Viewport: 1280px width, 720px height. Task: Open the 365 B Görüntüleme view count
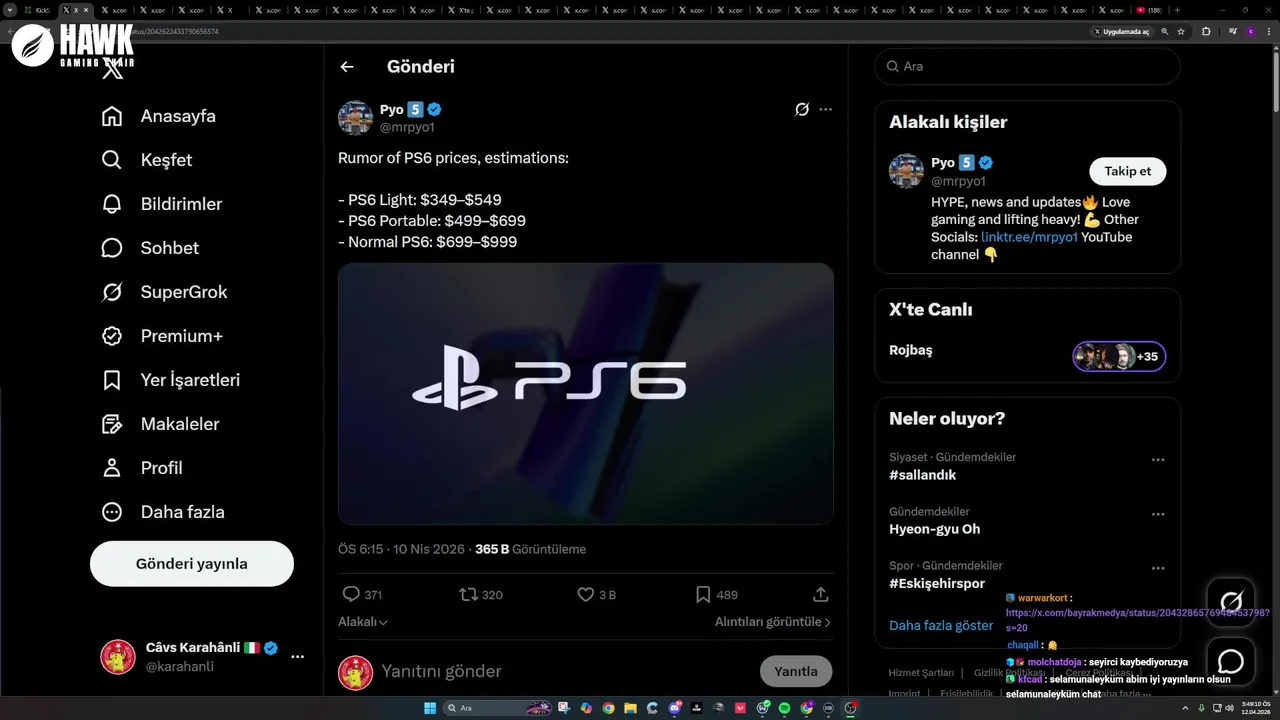point(530,549)
